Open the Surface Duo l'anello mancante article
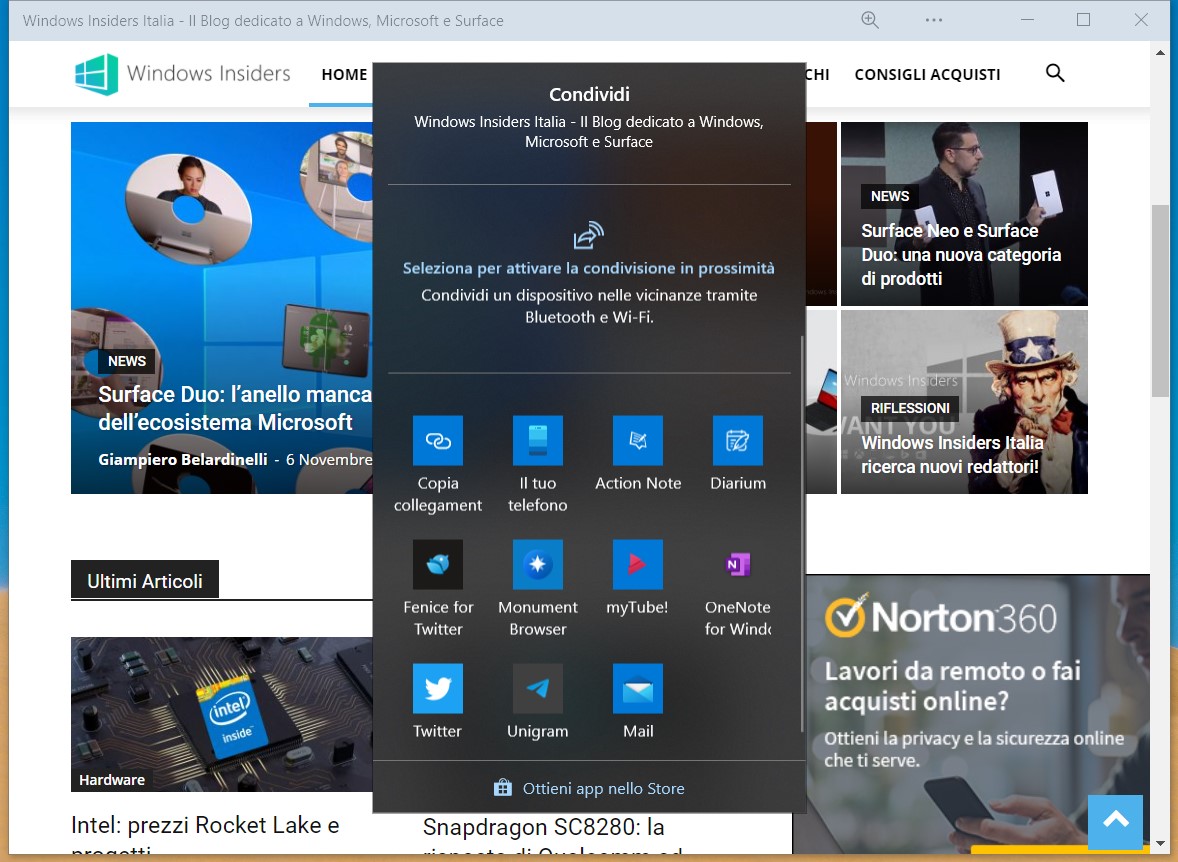1178x862 pixels. click(235, 408)
